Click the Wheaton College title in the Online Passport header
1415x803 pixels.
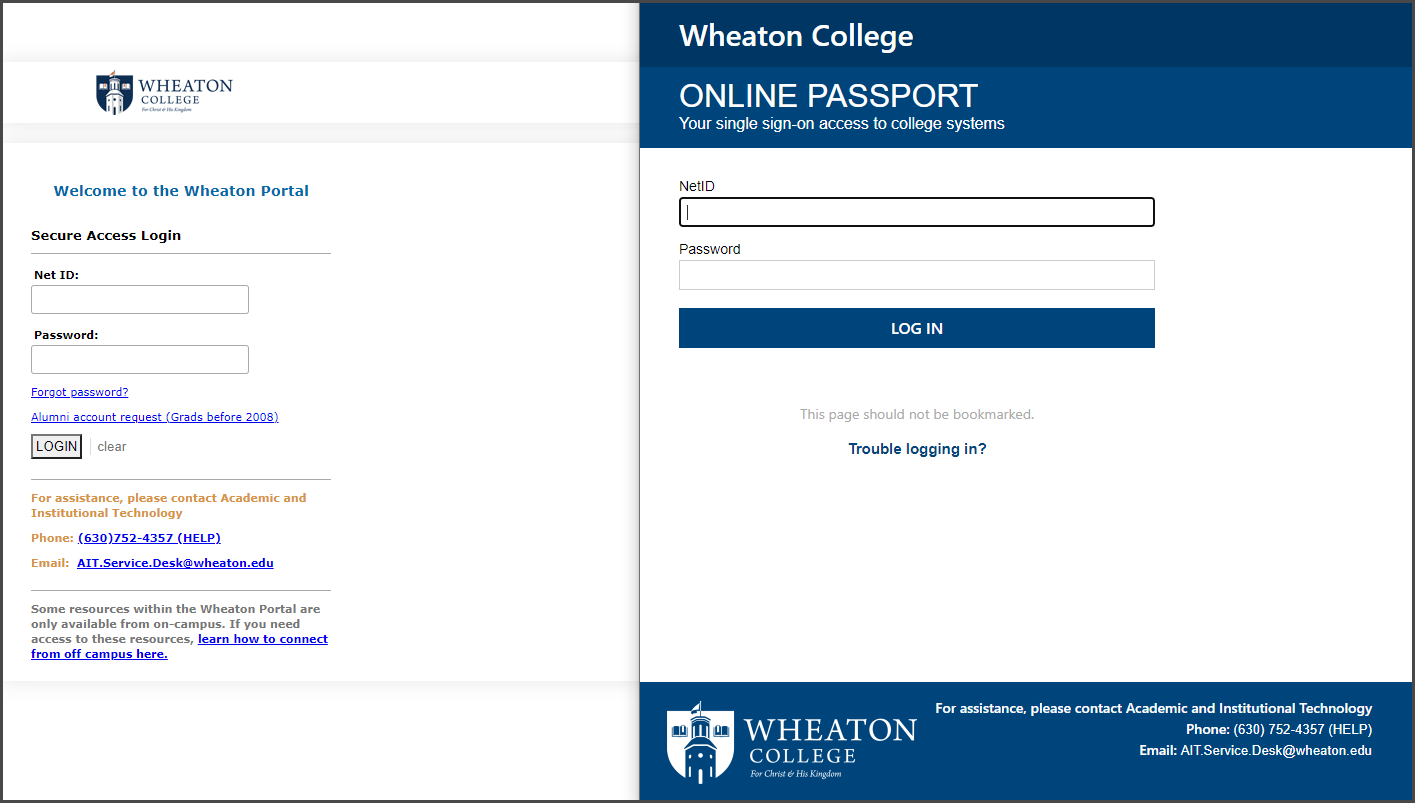click(796, 36)
